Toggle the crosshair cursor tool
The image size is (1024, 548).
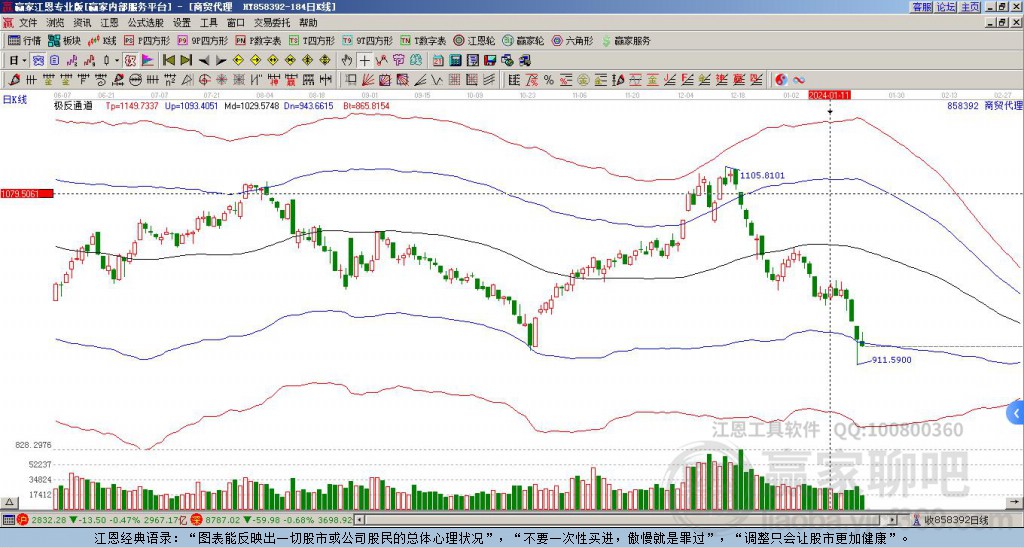coord(364,61)
